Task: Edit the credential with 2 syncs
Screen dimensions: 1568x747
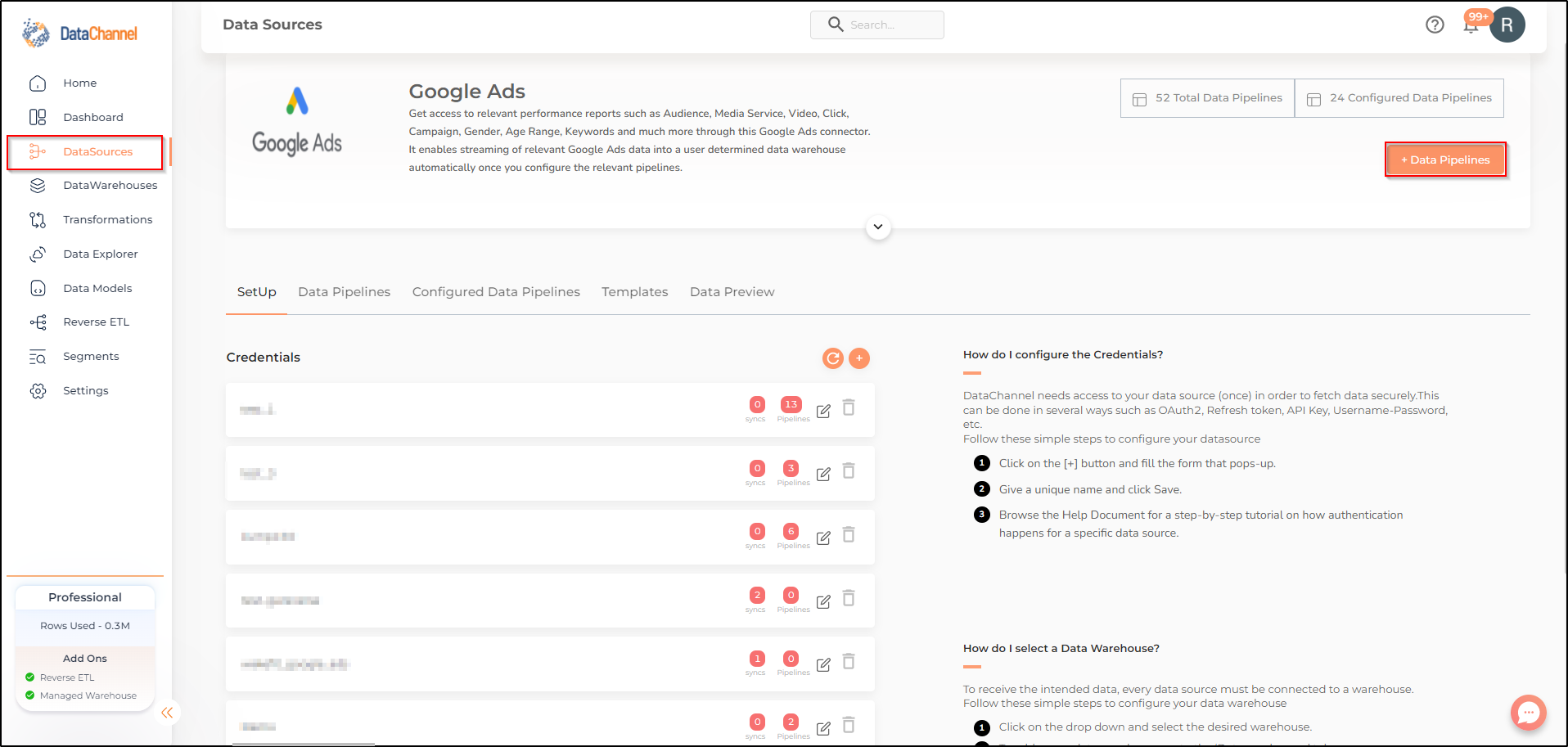Action: coord(823,601)
